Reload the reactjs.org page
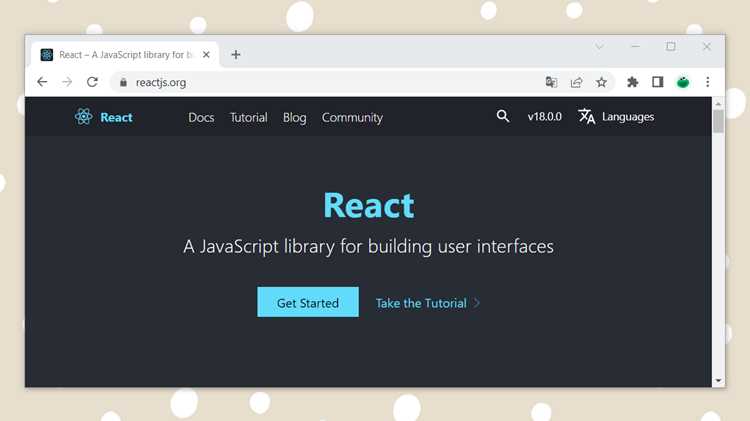The width and height of the screenshot is (750, 421). [92, 82]
